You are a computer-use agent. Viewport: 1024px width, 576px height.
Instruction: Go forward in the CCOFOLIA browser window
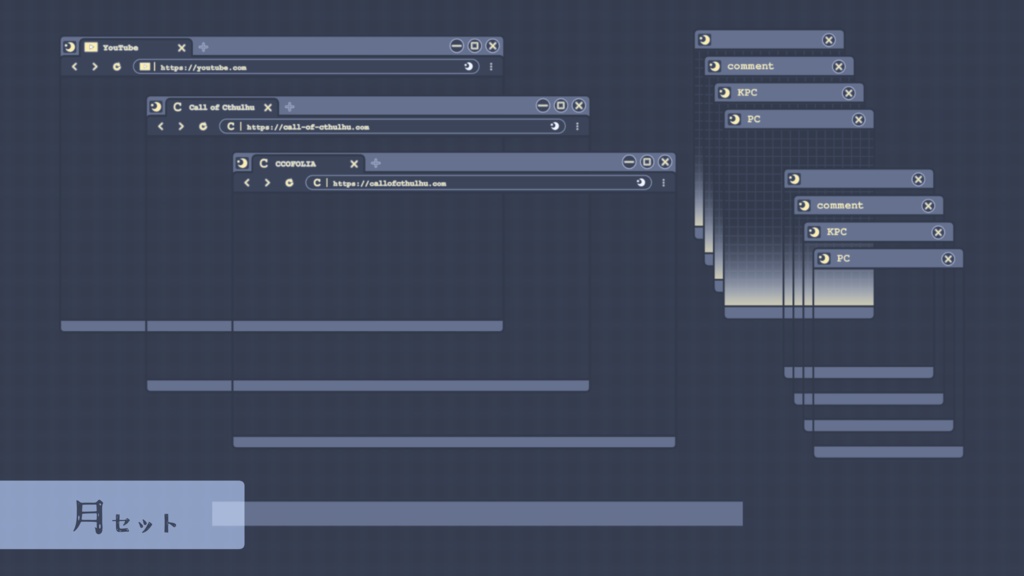(267, 183)
